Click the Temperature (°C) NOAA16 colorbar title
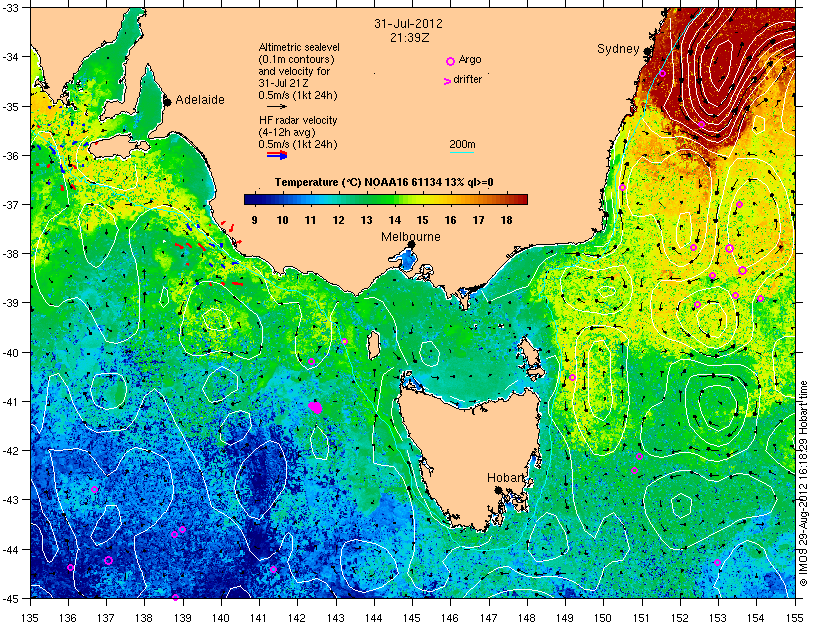The width and height of the screenshot is (816, 624). (x=384, y=182)
